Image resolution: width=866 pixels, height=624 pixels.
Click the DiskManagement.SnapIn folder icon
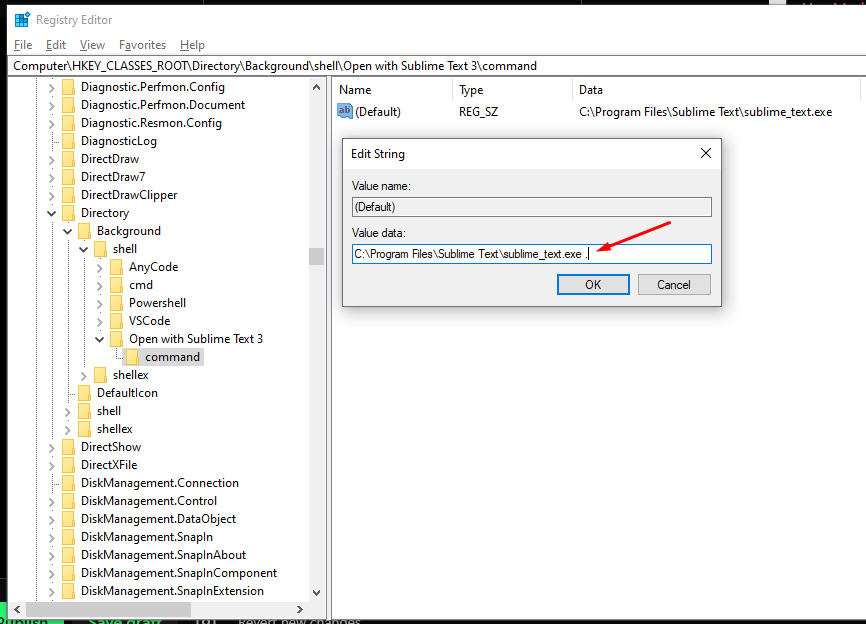(68, 537)
